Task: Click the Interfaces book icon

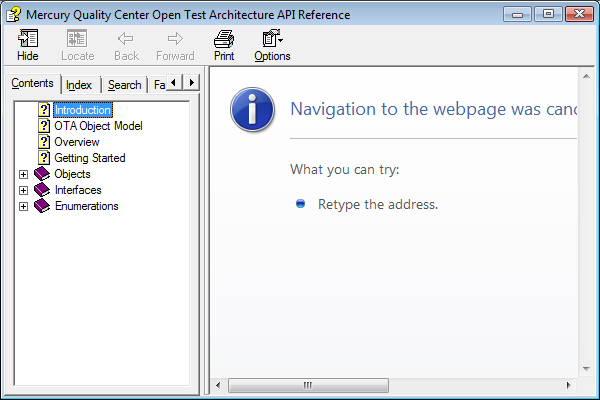Action: [x=41, y=190]
